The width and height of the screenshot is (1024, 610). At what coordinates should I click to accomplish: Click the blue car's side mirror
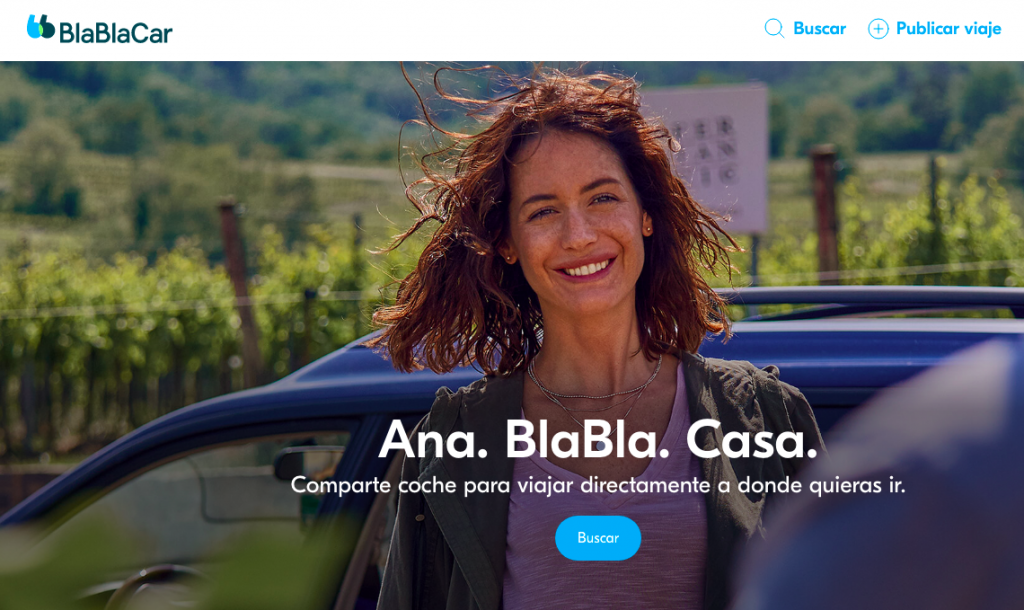click(306, 462)
